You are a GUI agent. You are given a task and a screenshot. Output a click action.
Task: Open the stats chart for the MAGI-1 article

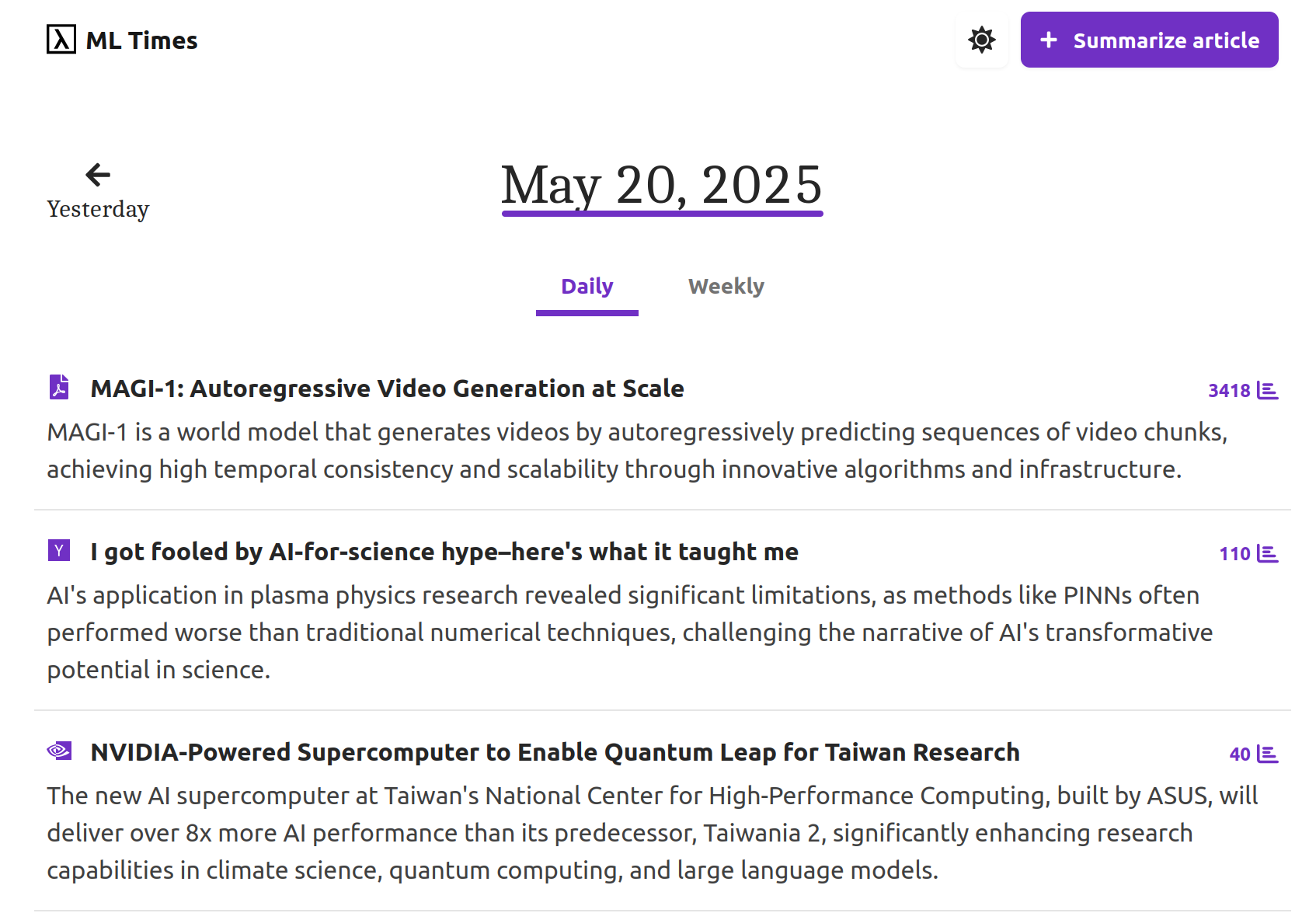1268,391
